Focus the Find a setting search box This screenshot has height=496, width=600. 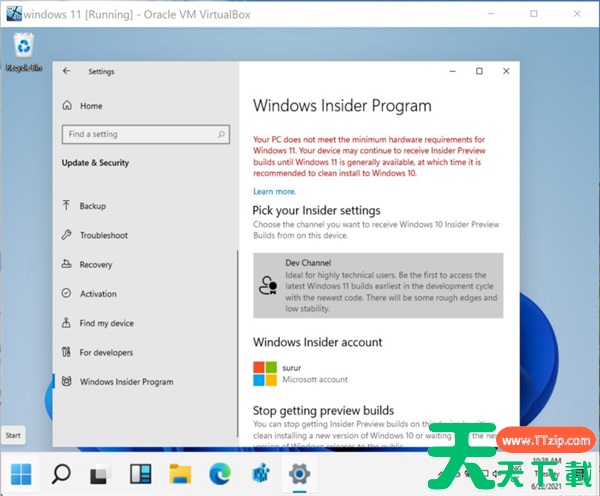(x=146, y=134)
